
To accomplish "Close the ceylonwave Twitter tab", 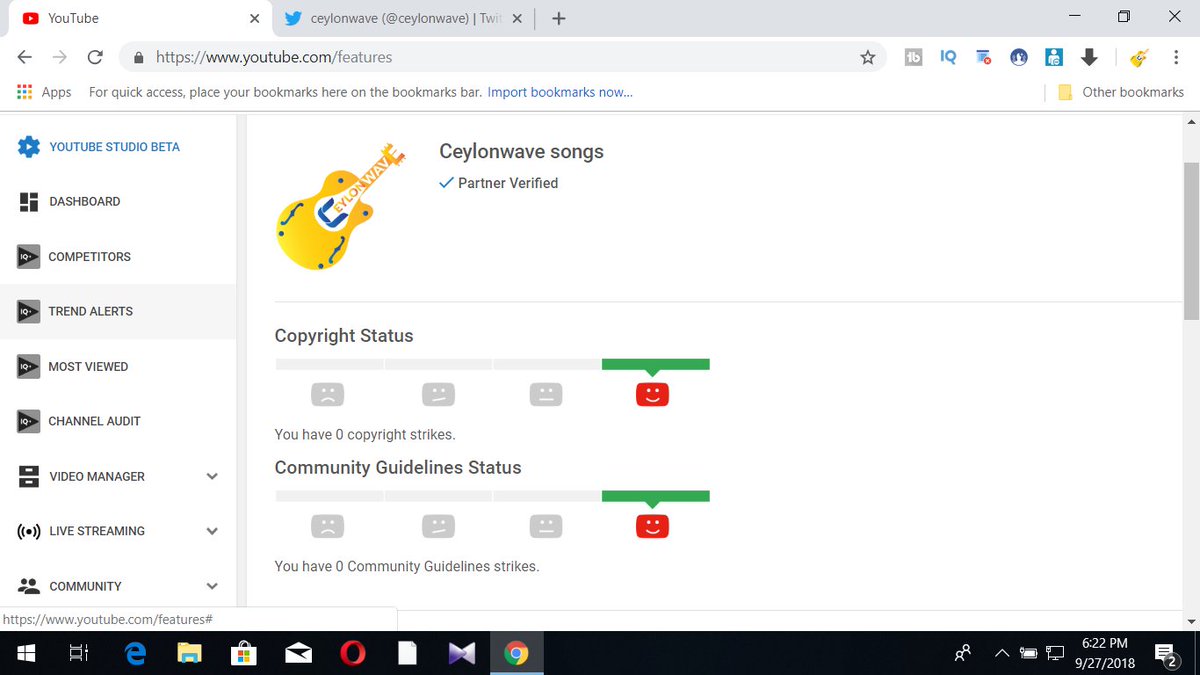I will (517, 18).
